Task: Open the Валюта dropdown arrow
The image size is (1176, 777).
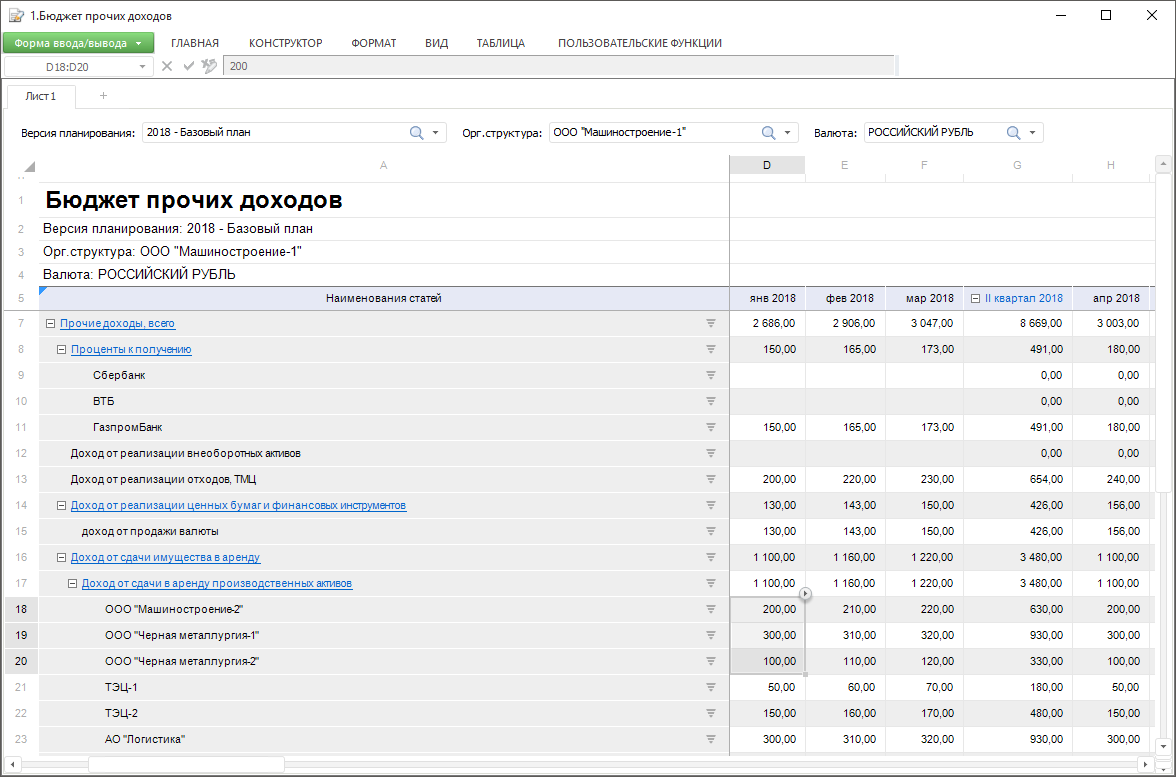Action: pyautogui.click(x=1033, y=132)
